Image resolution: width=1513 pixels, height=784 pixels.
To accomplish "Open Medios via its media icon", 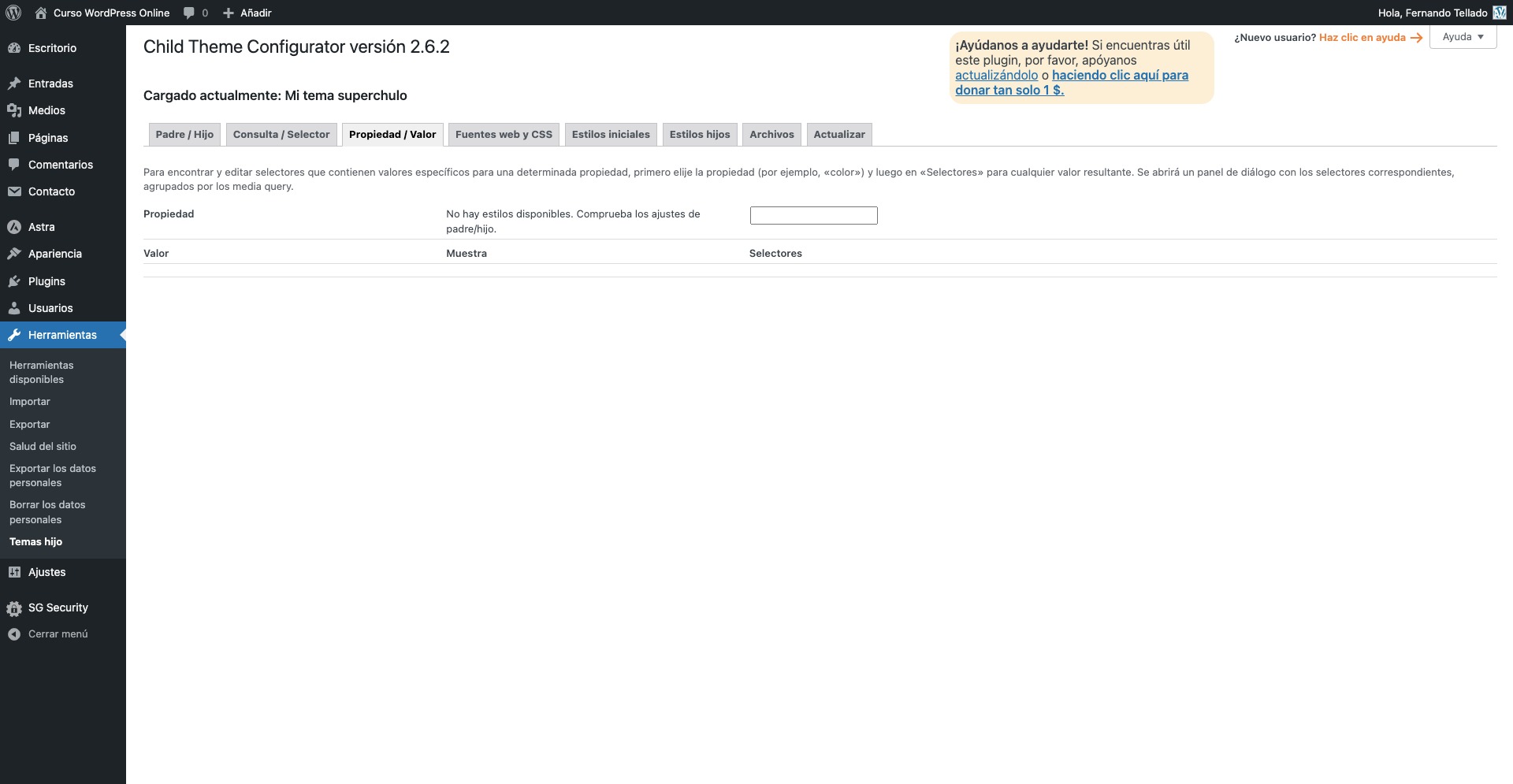I will coord(14,110).
